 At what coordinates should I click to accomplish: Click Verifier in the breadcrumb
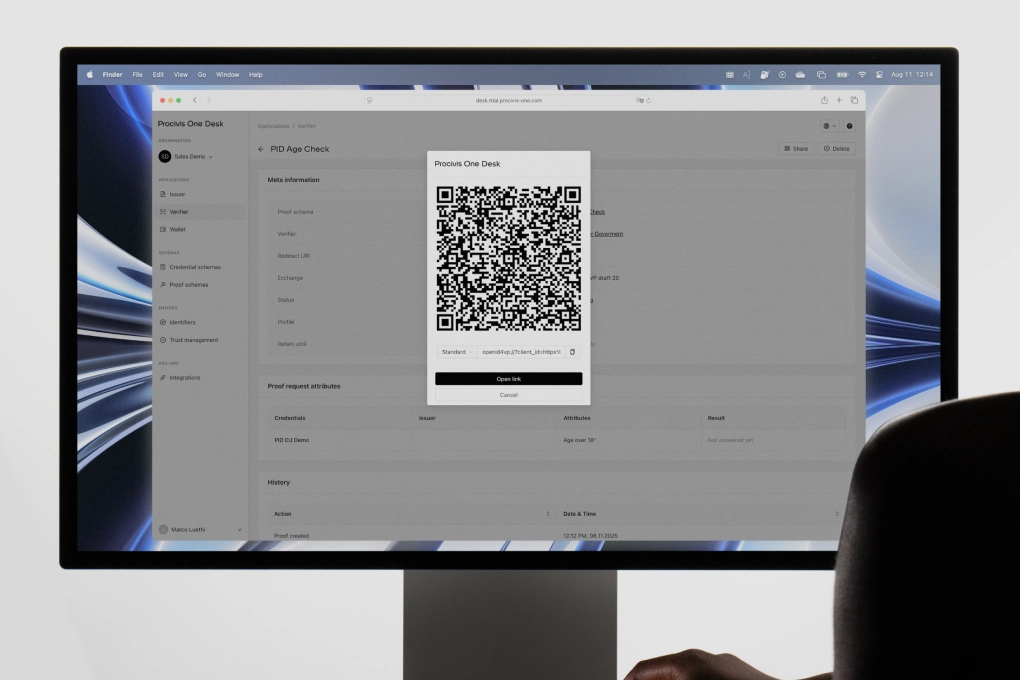coord(306,126)
